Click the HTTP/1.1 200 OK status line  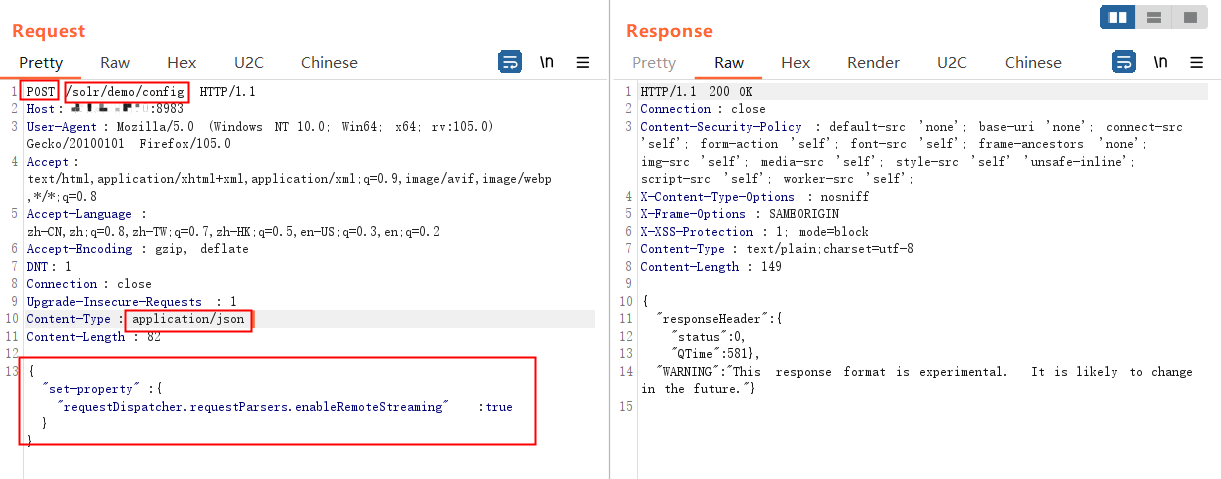696,92
